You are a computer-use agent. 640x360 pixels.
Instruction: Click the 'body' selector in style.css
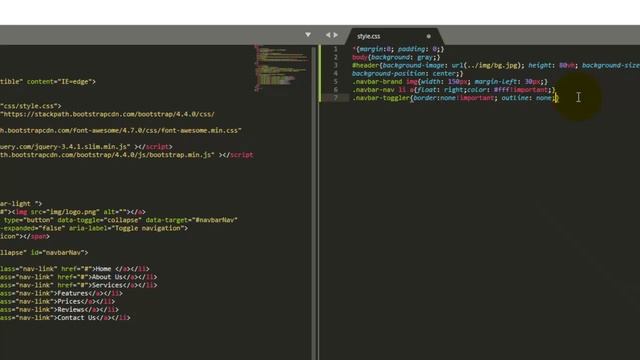click(x=360, y=57)
